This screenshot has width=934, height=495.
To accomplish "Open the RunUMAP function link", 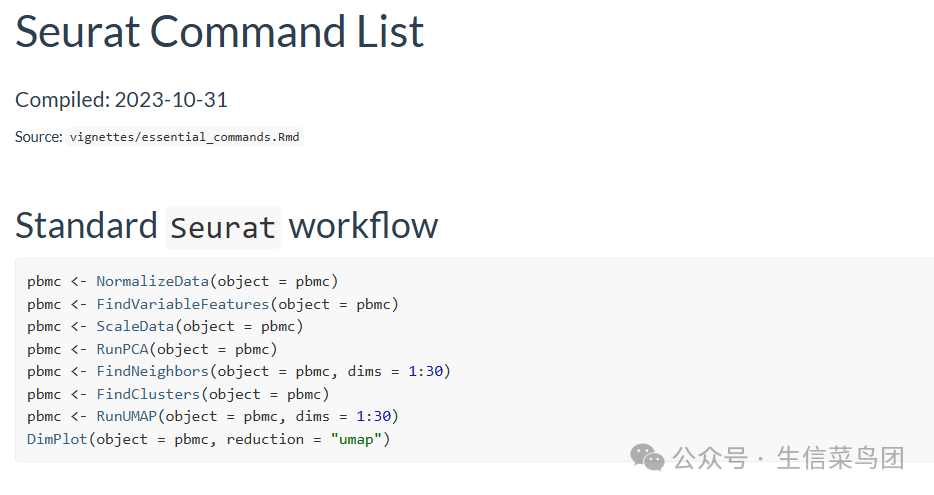I will tap(126, 416).
